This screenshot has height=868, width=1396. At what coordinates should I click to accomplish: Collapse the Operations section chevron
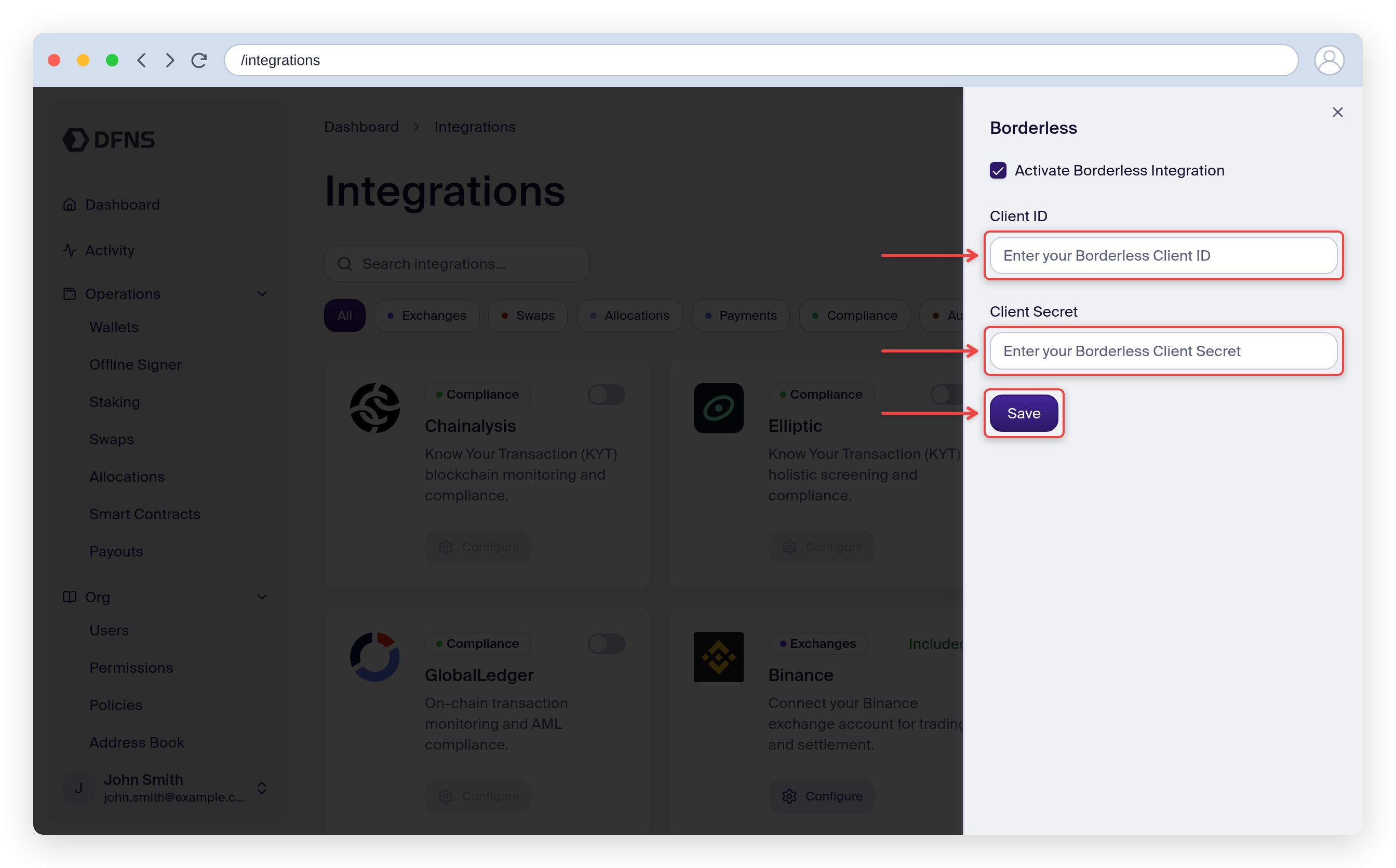click(x=262, y=294)
